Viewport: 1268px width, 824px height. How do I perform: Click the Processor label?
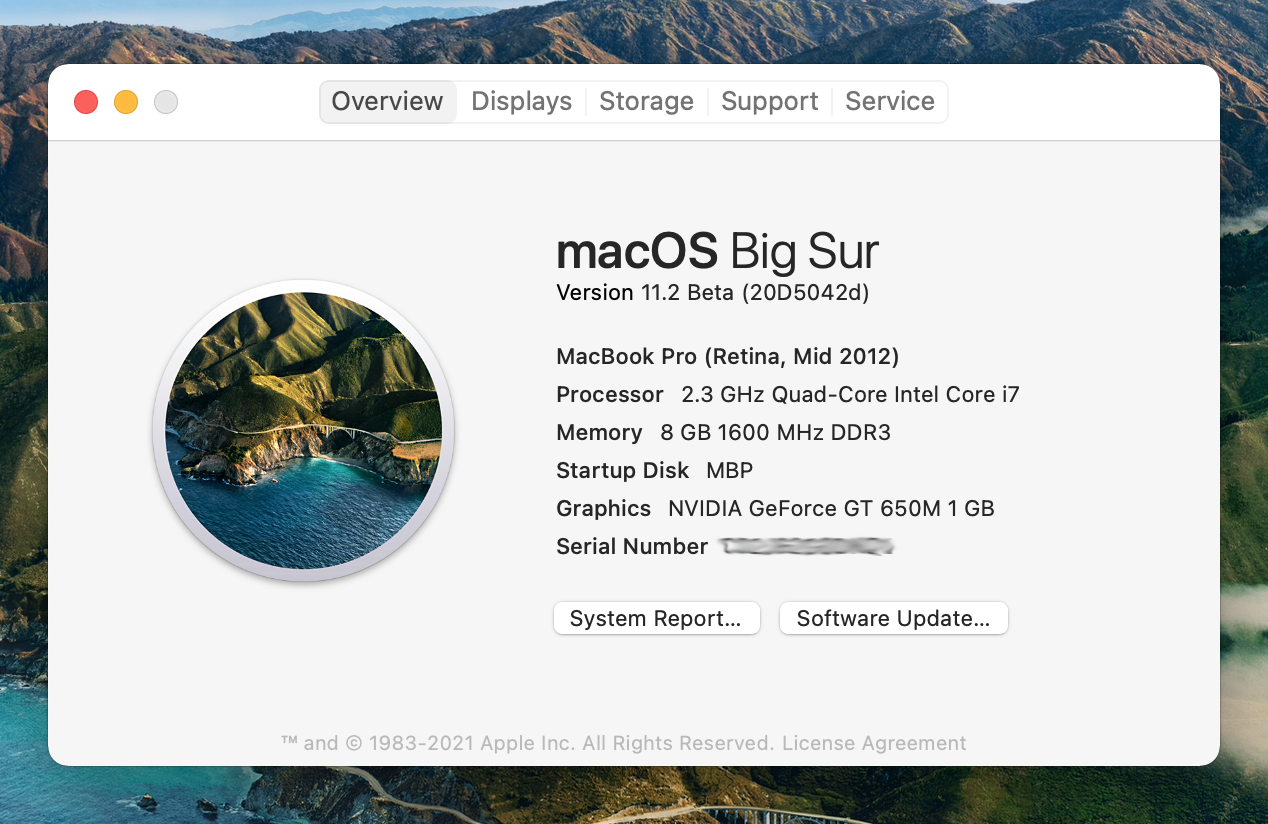tap(610, 395)
